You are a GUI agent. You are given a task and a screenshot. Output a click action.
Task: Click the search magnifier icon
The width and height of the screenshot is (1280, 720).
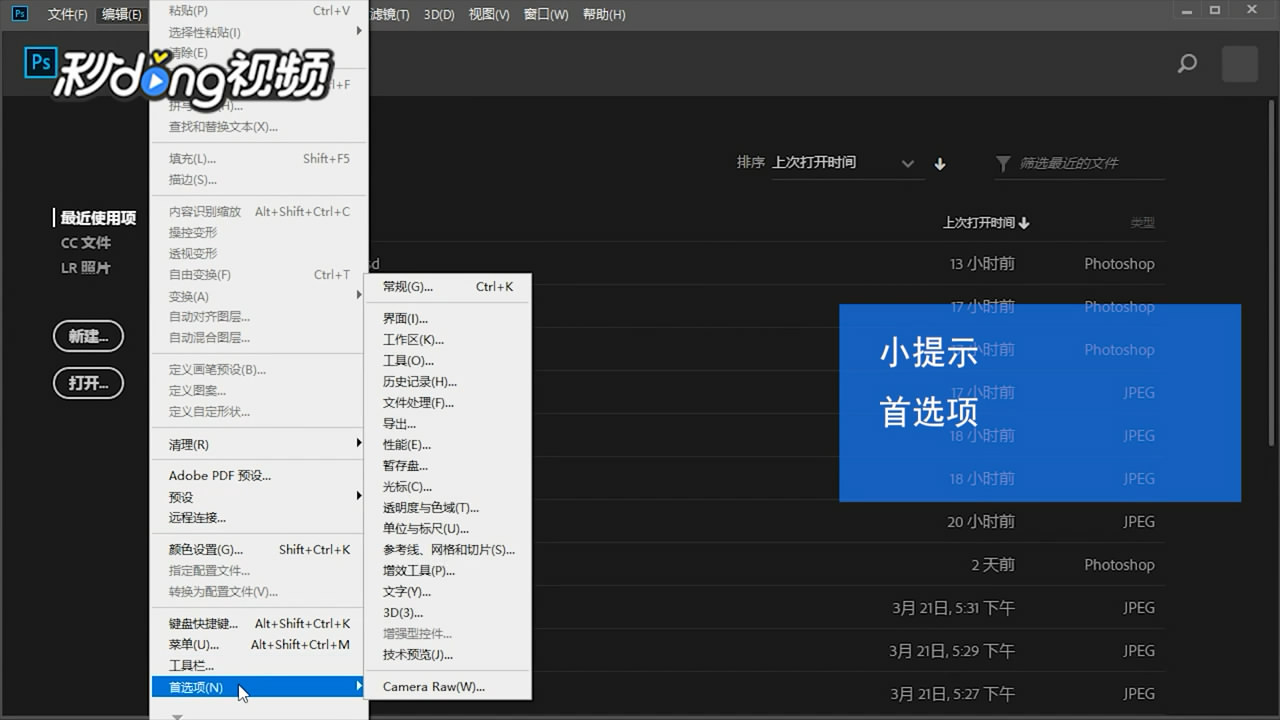coord(1187,64)
